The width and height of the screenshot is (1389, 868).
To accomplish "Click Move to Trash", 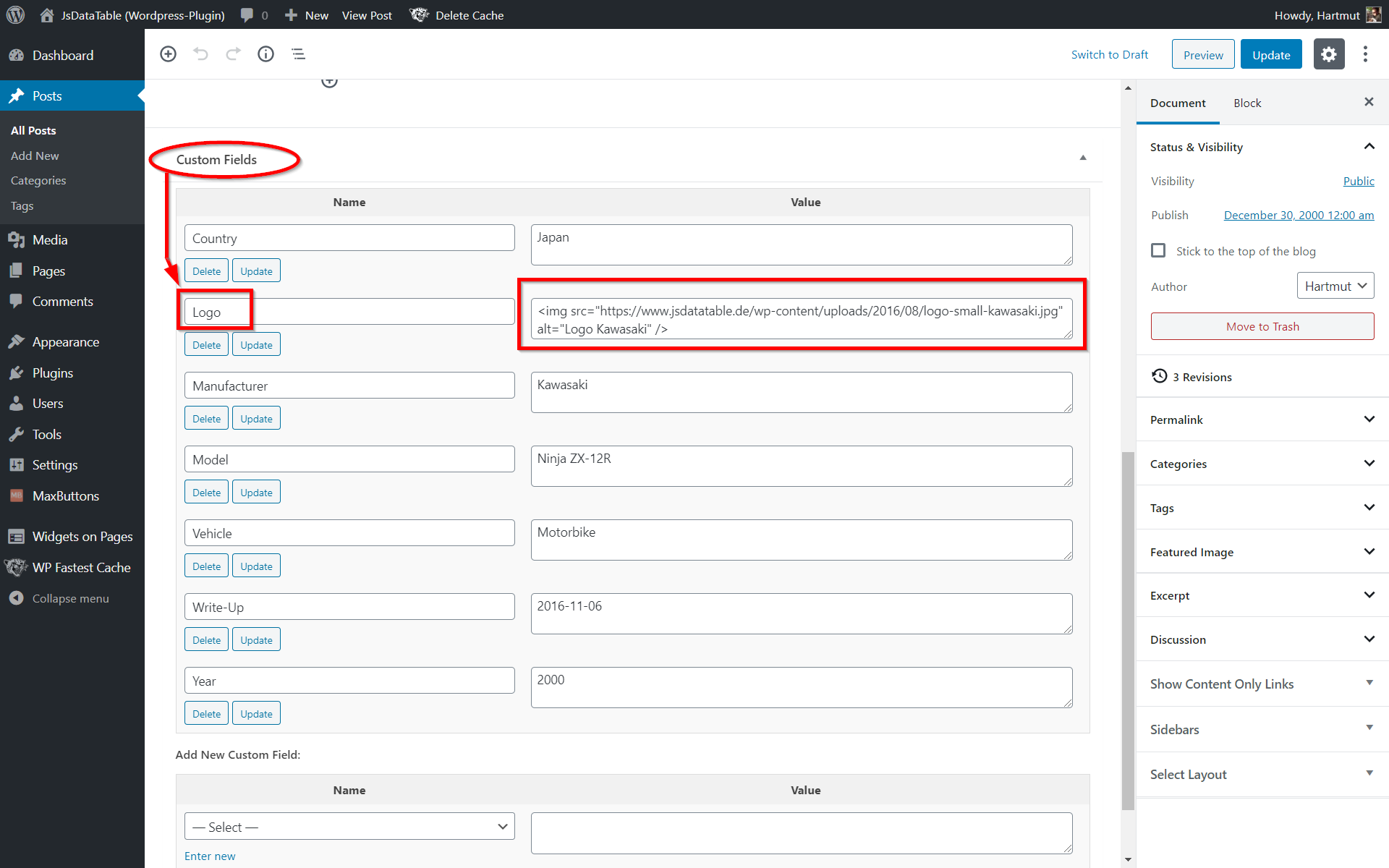I will click(1262, 326).
